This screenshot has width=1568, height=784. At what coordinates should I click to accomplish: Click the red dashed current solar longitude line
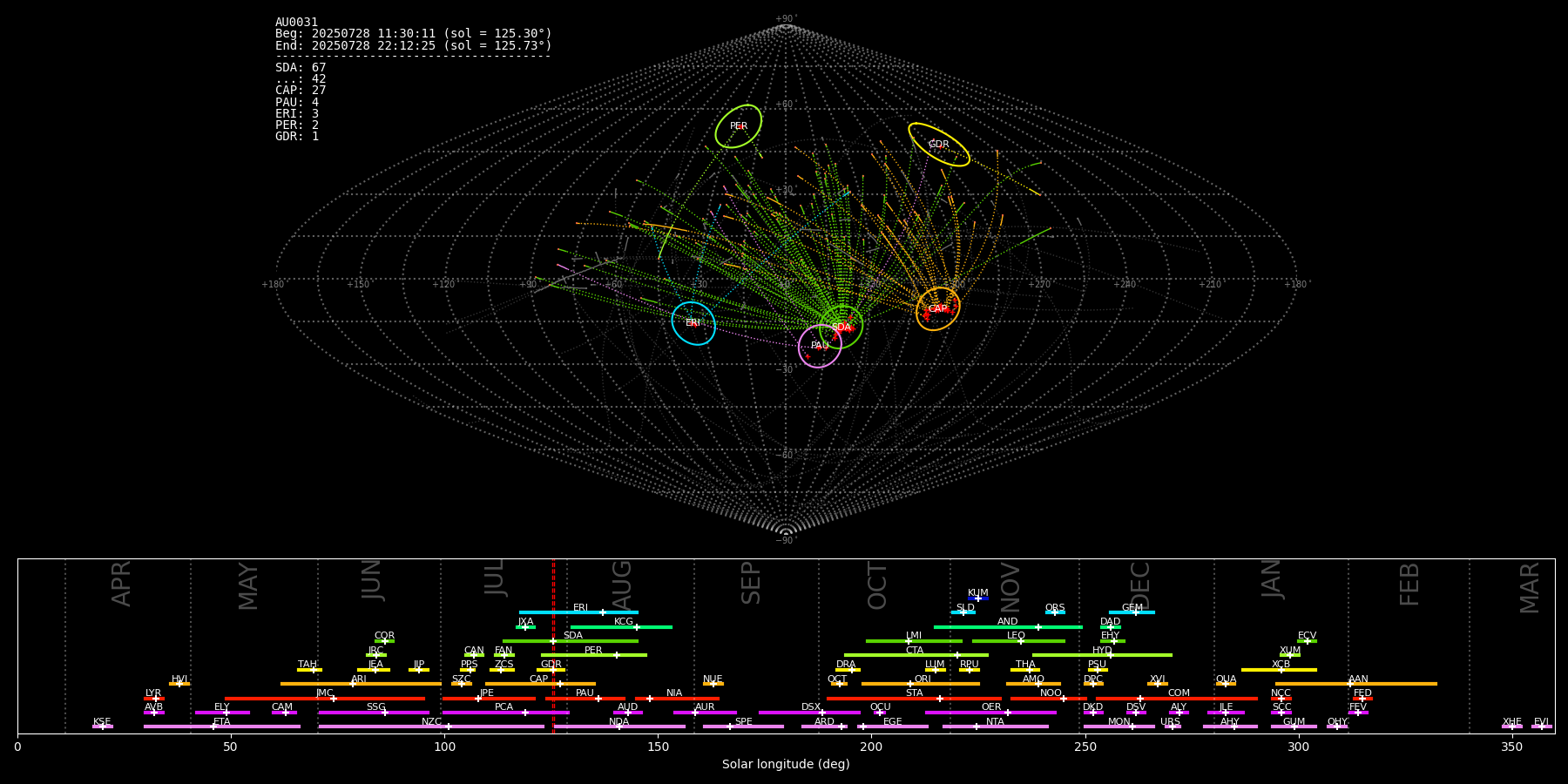click(553, 645)
